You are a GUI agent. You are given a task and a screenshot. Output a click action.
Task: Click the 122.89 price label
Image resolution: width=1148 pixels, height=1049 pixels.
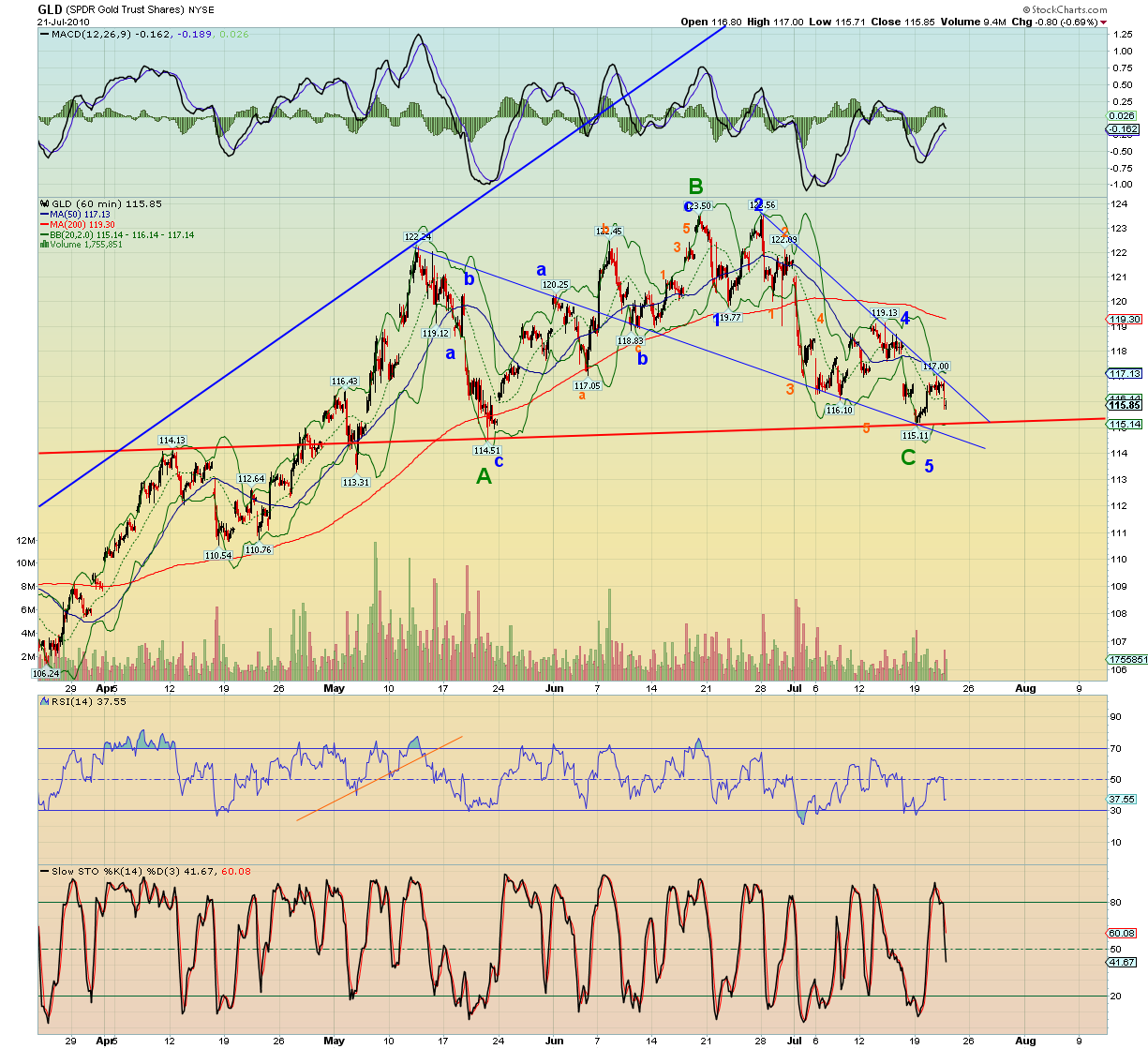coord(783,239)
